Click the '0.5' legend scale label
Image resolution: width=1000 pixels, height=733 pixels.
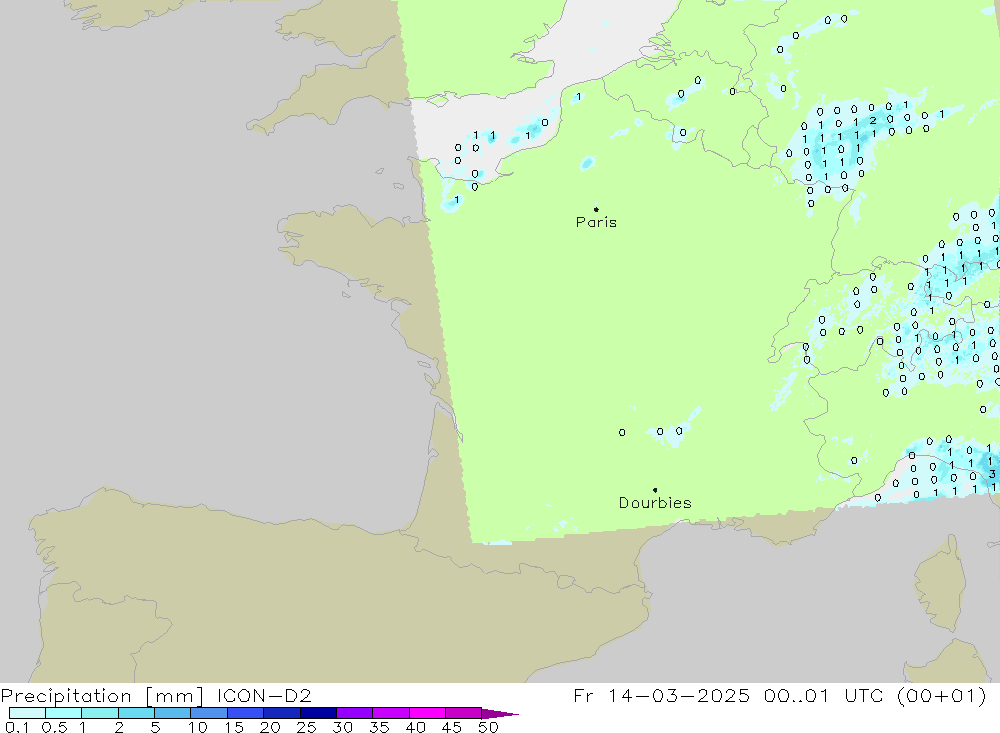54,727
